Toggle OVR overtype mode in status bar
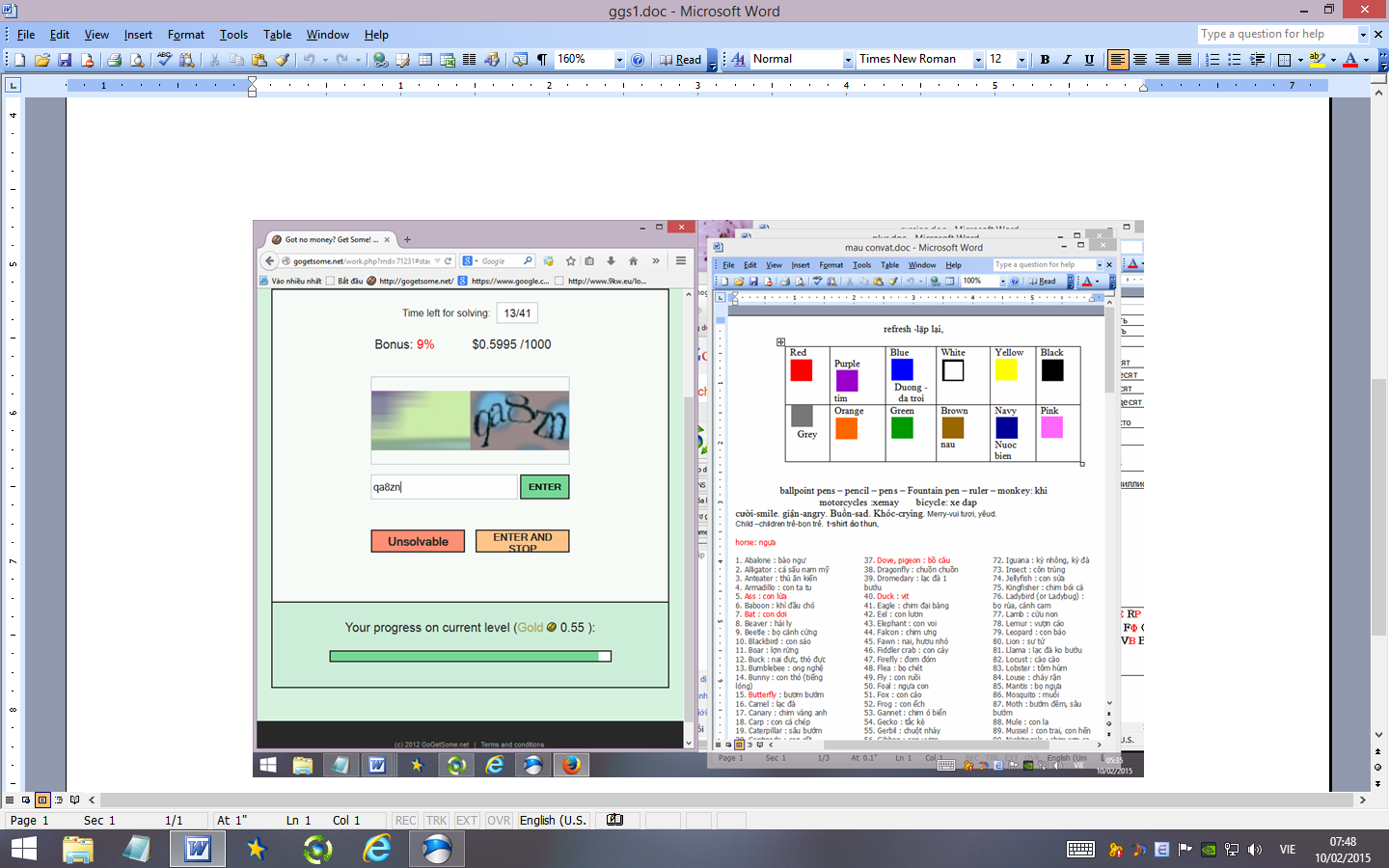 coord(499,821)
